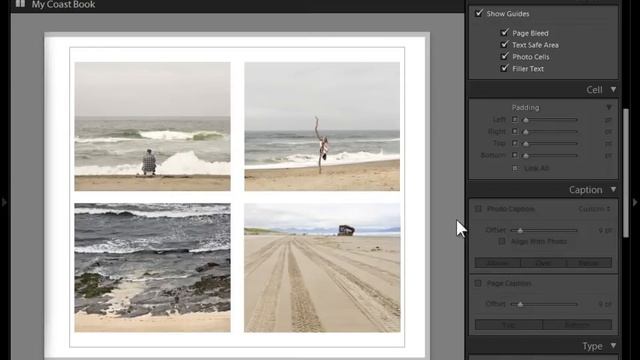Disable the Page Bleed guide
Image resolution: width=640 pixels, height=360 pixels.
point(505,32)
